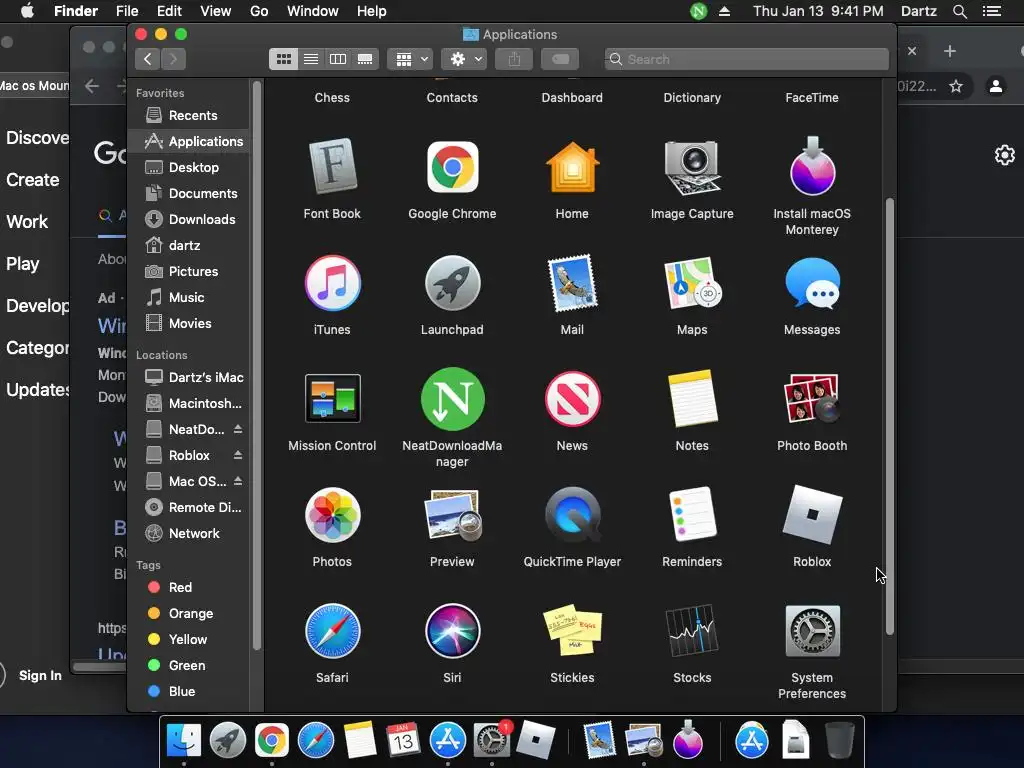Open the File menu
Viewport: 1024px width, 768px height.
(127, 11)
